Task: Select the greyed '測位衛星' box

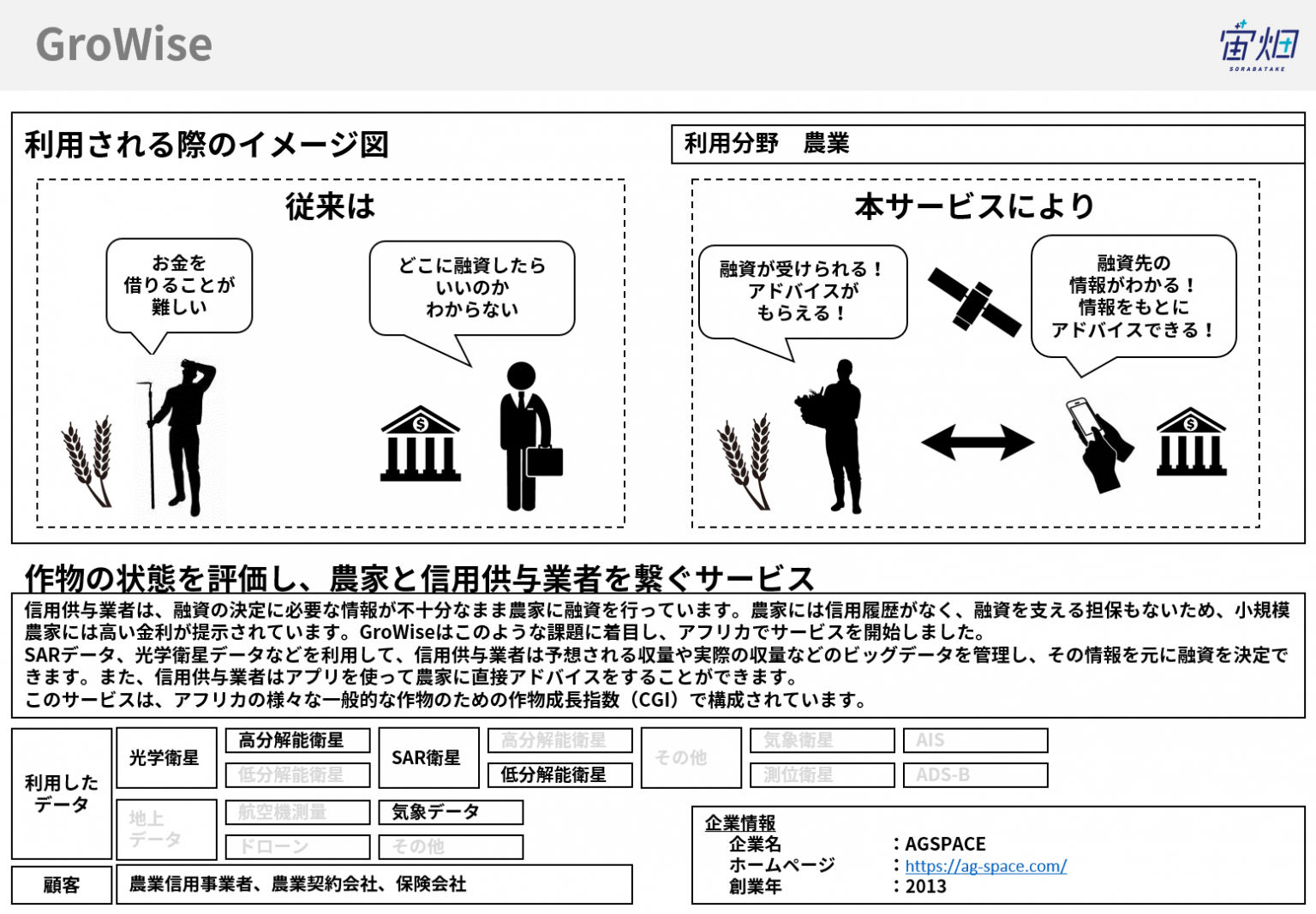Action: tap(822, 774)
